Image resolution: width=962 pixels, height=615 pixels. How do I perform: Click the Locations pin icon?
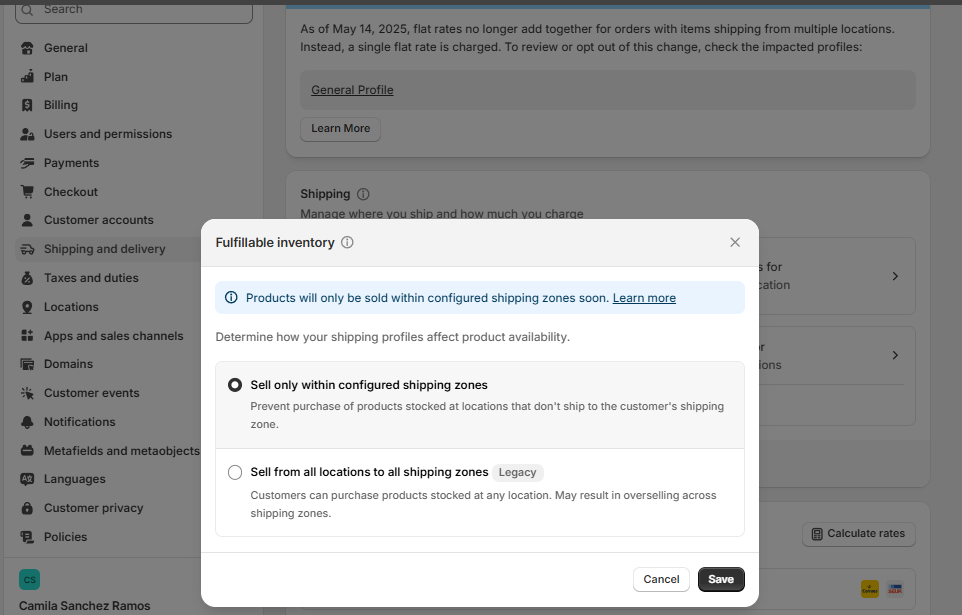point(27,307)
